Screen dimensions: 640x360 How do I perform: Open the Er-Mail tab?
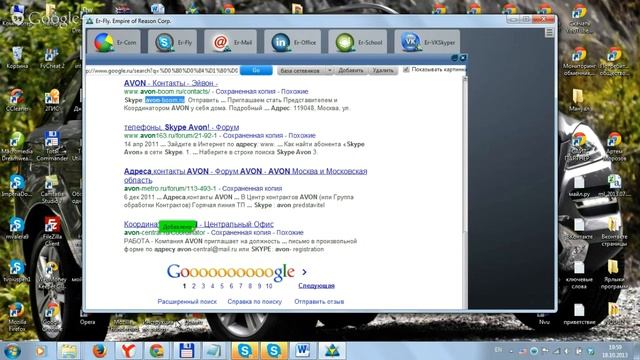point(231,42)
